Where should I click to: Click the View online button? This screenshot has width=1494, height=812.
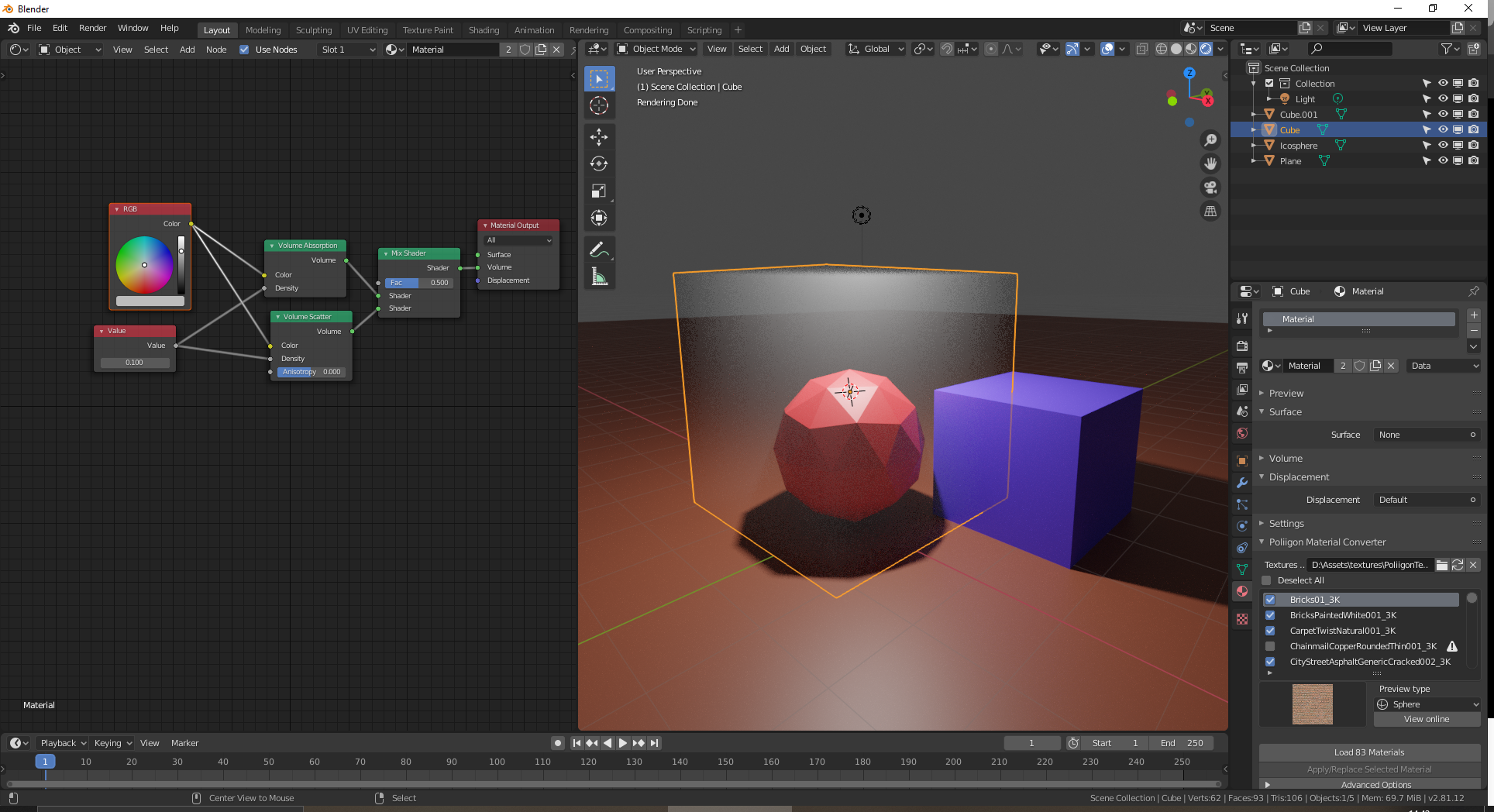pyautogui.click(x=1426, y=719)
